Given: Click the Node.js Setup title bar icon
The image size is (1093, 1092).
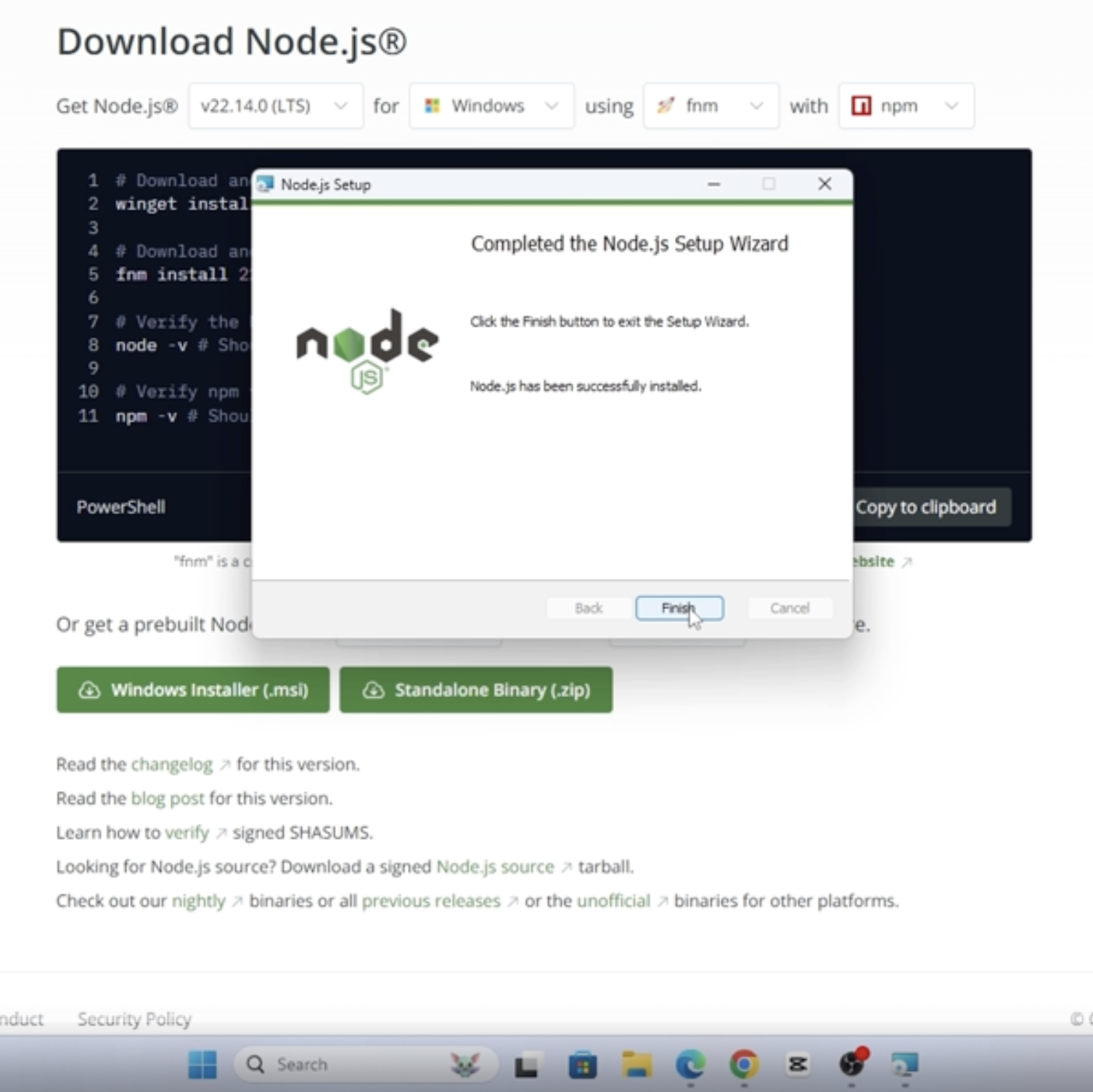Looking at the screenshot, I should tap(266, 184).
